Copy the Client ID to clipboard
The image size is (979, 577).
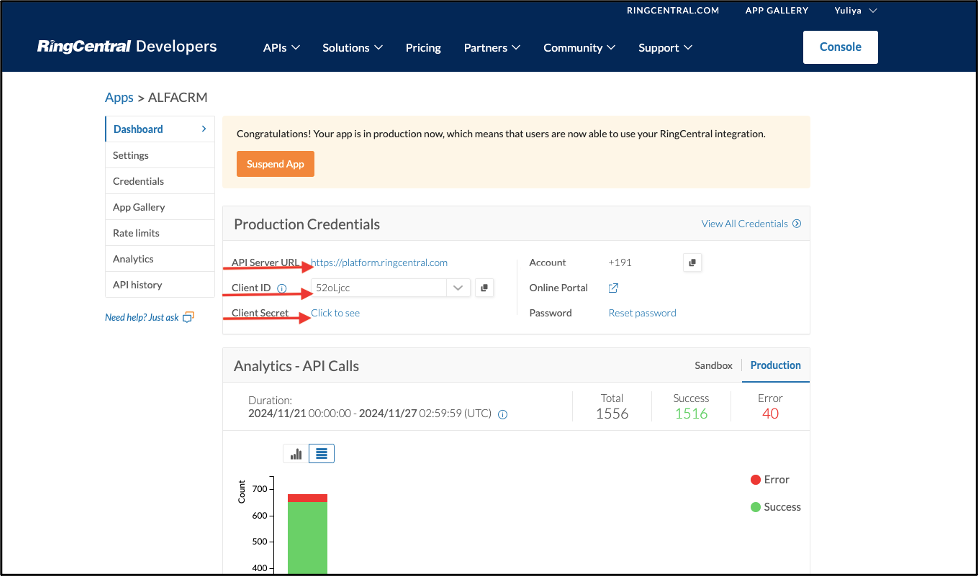click(x=484, y=288)
